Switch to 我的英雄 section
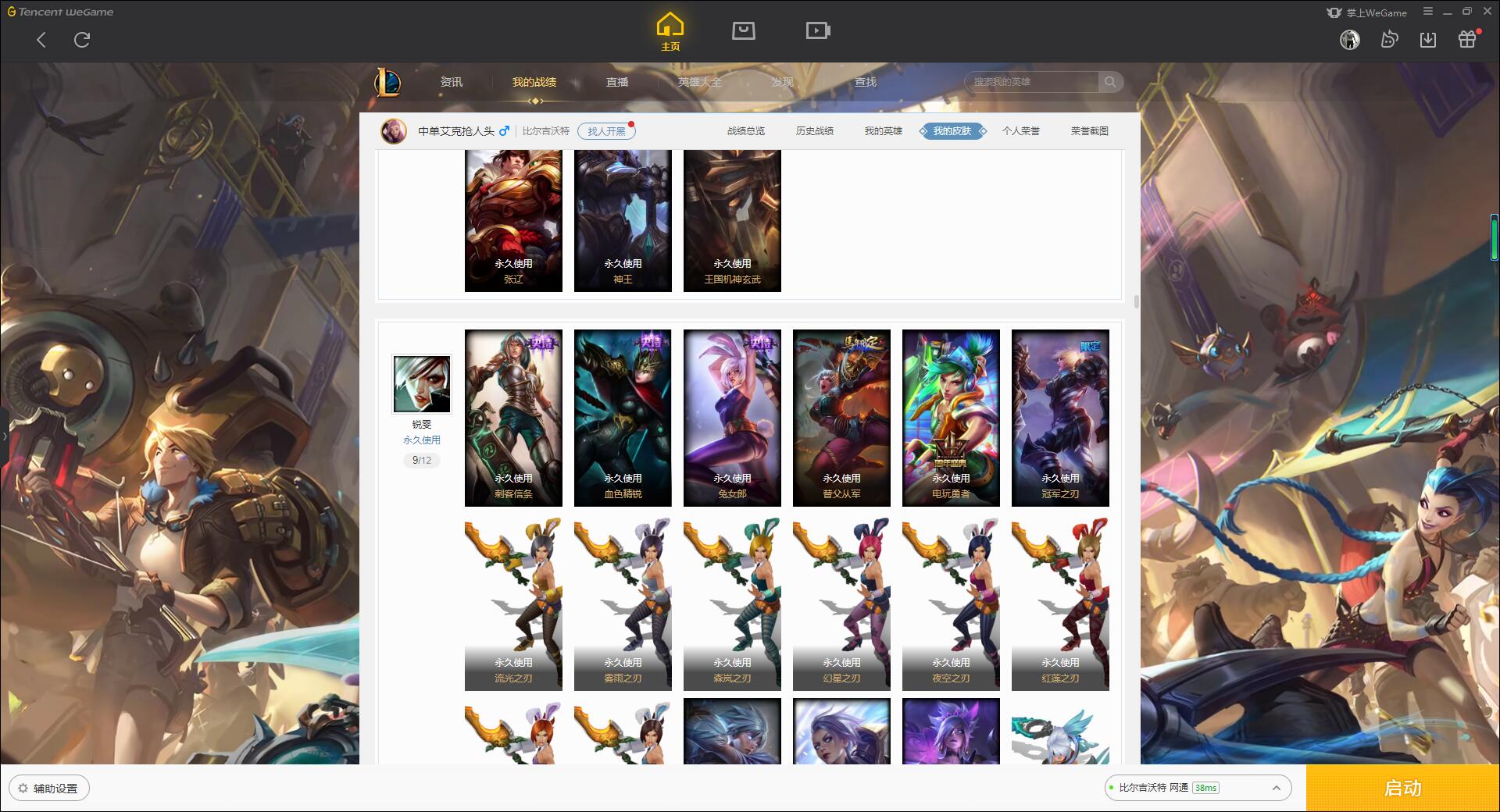1500x812 pixels. pos(884,131)
